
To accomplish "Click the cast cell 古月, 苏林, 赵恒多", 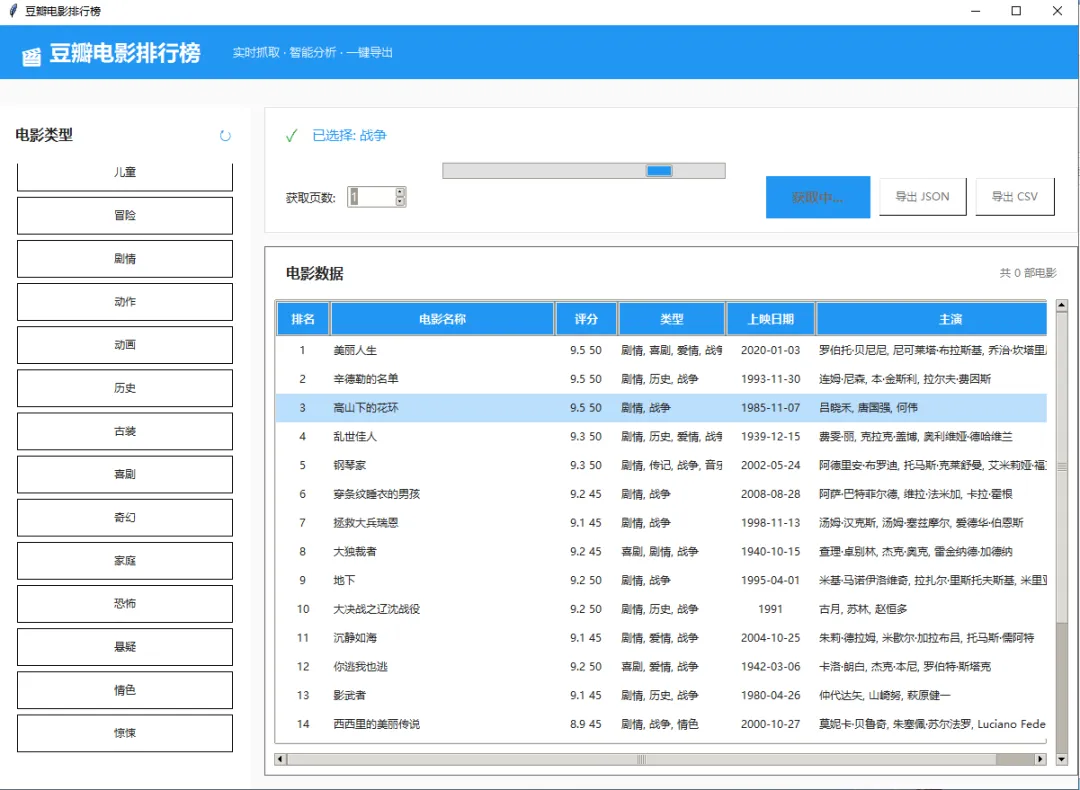I will point(863,609).
